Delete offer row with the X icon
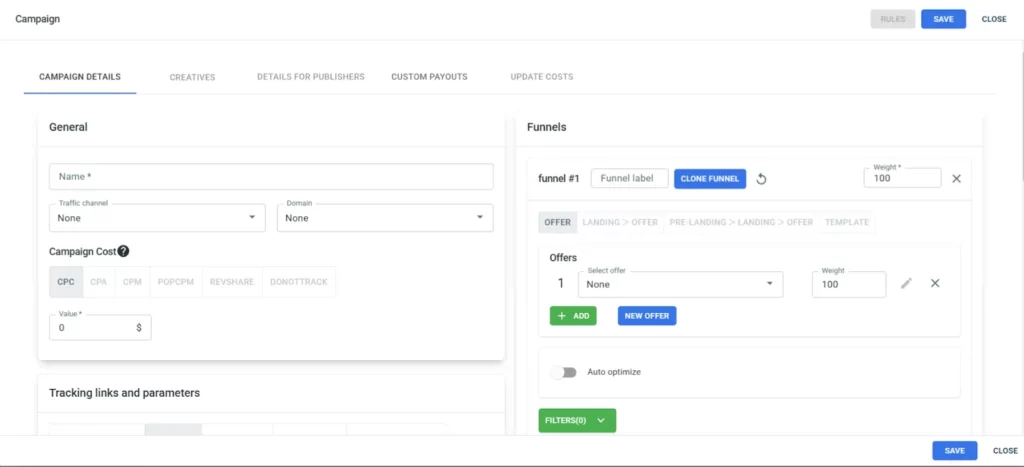This screenshot has height=467, width=1024. coord(935,284)
